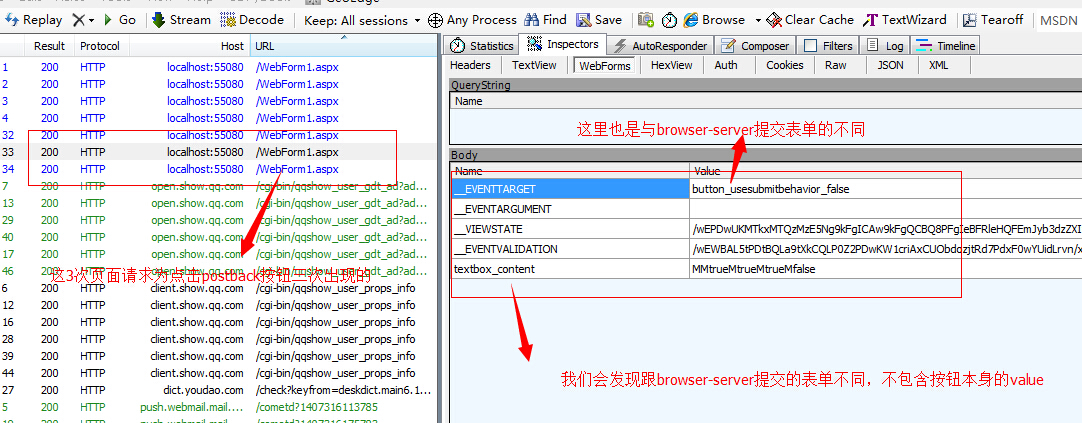Select session 3 in the list
Screen dimensions: 1082x423
[x=217, y=101]
